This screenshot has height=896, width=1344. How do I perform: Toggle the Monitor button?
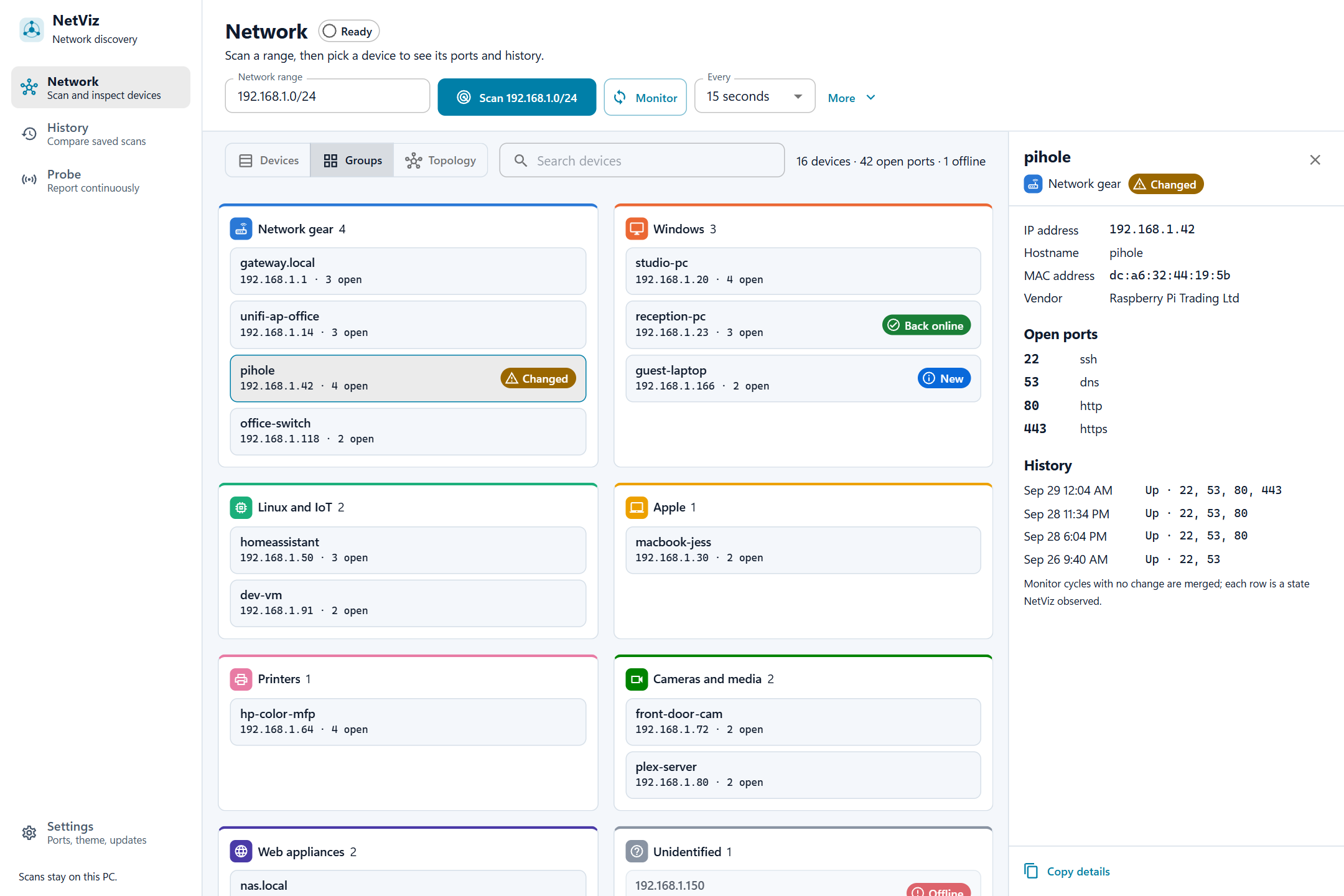tap(645, 97)
